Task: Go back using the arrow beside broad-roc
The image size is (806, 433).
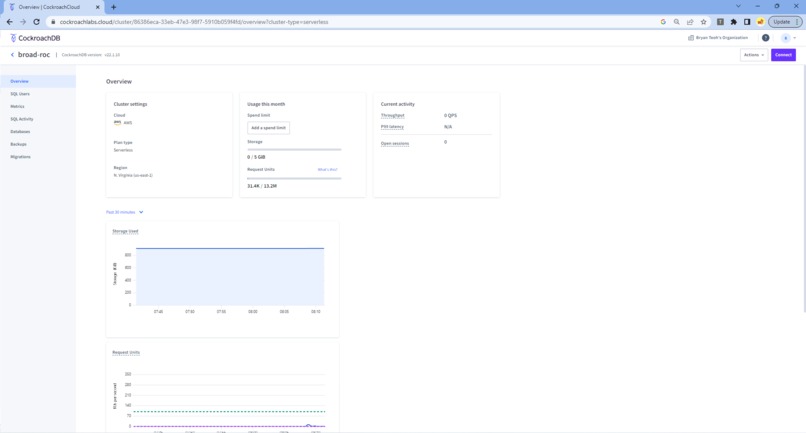Action: pyautogui.click(x=12, y=55)
